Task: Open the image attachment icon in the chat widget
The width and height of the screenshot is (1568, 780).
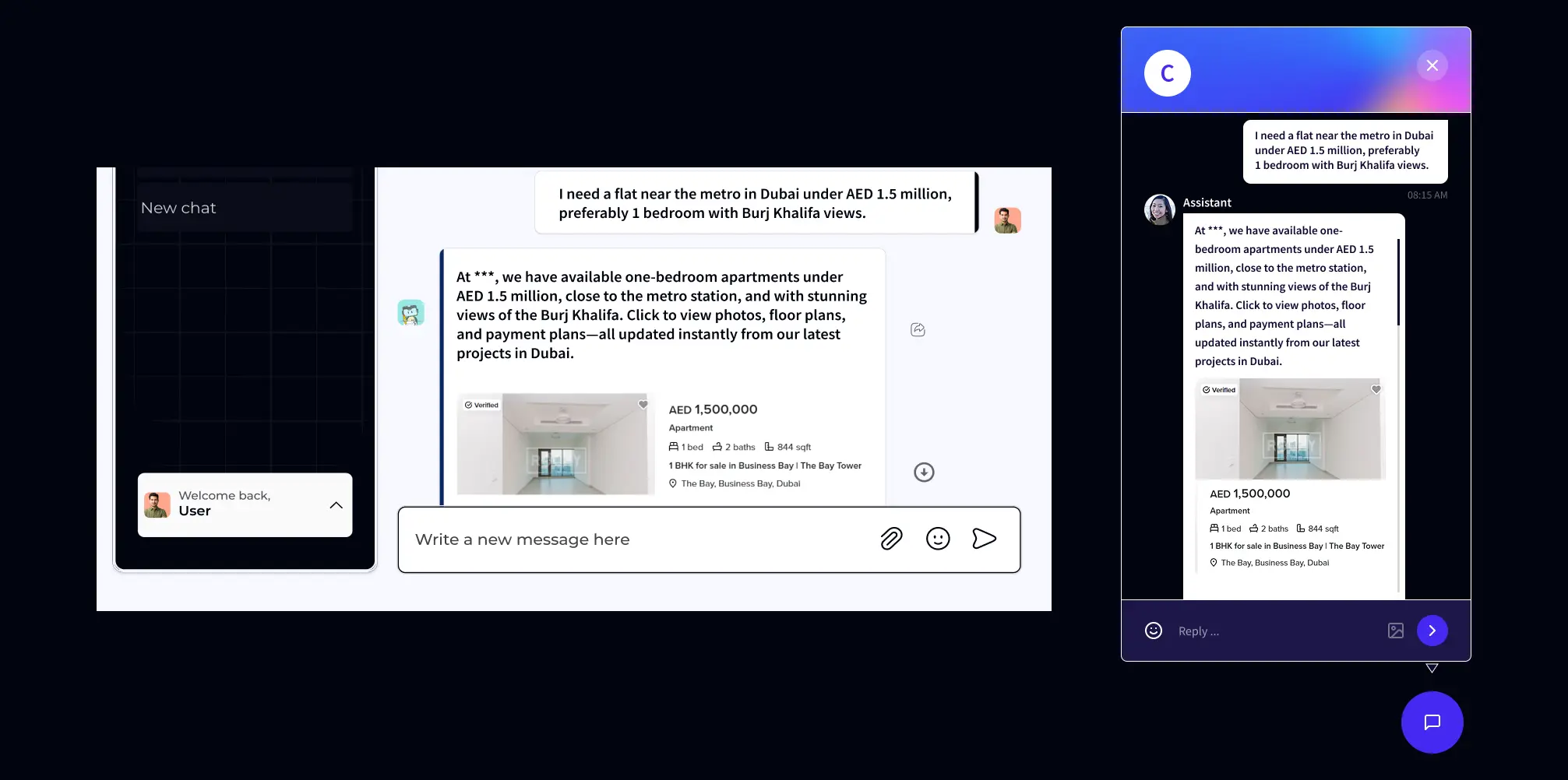Action: click(1395, 631)
